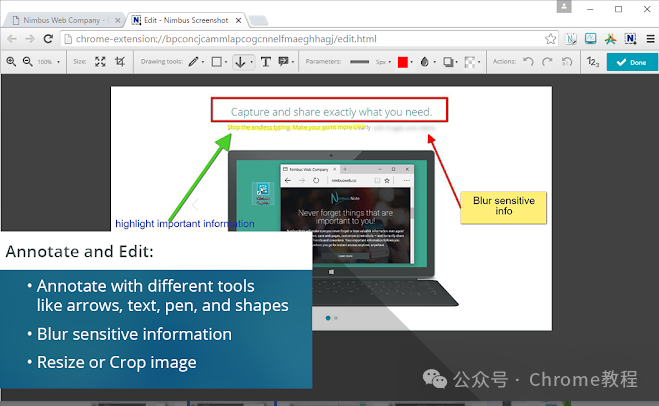659x406 pixels.
Task: Click the monitor screen extension icon
Action: (590, 39)
